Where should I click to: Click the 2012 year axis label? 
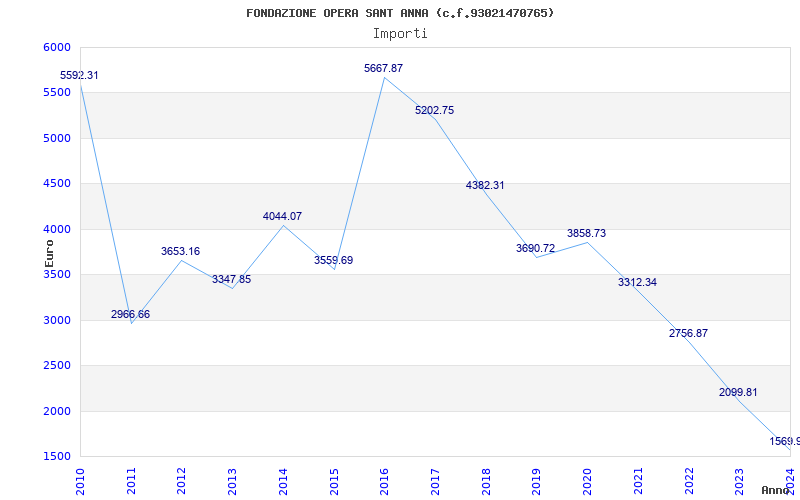coord(182,480)
